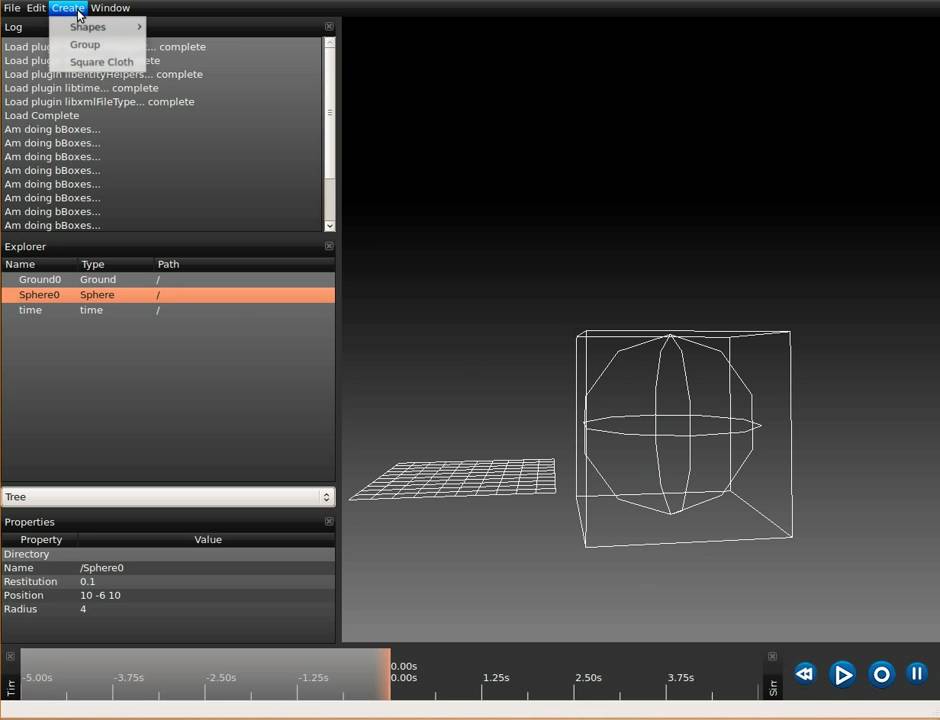Edit the Name value /Sphere0
This screenshot has height=720, width=940.
pyautogui.click(x=206, y=568)
